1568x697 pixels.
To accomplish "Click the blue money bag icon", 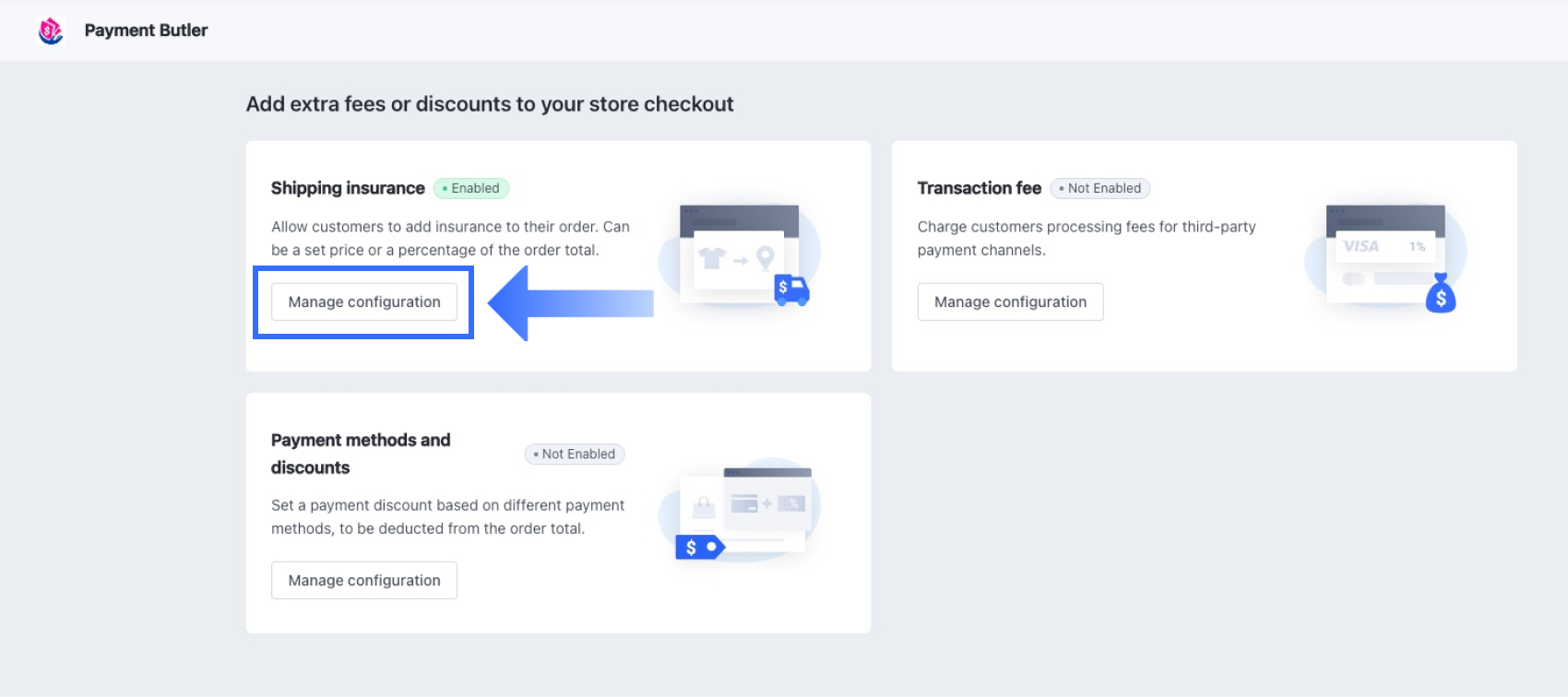I will 1440,295.
